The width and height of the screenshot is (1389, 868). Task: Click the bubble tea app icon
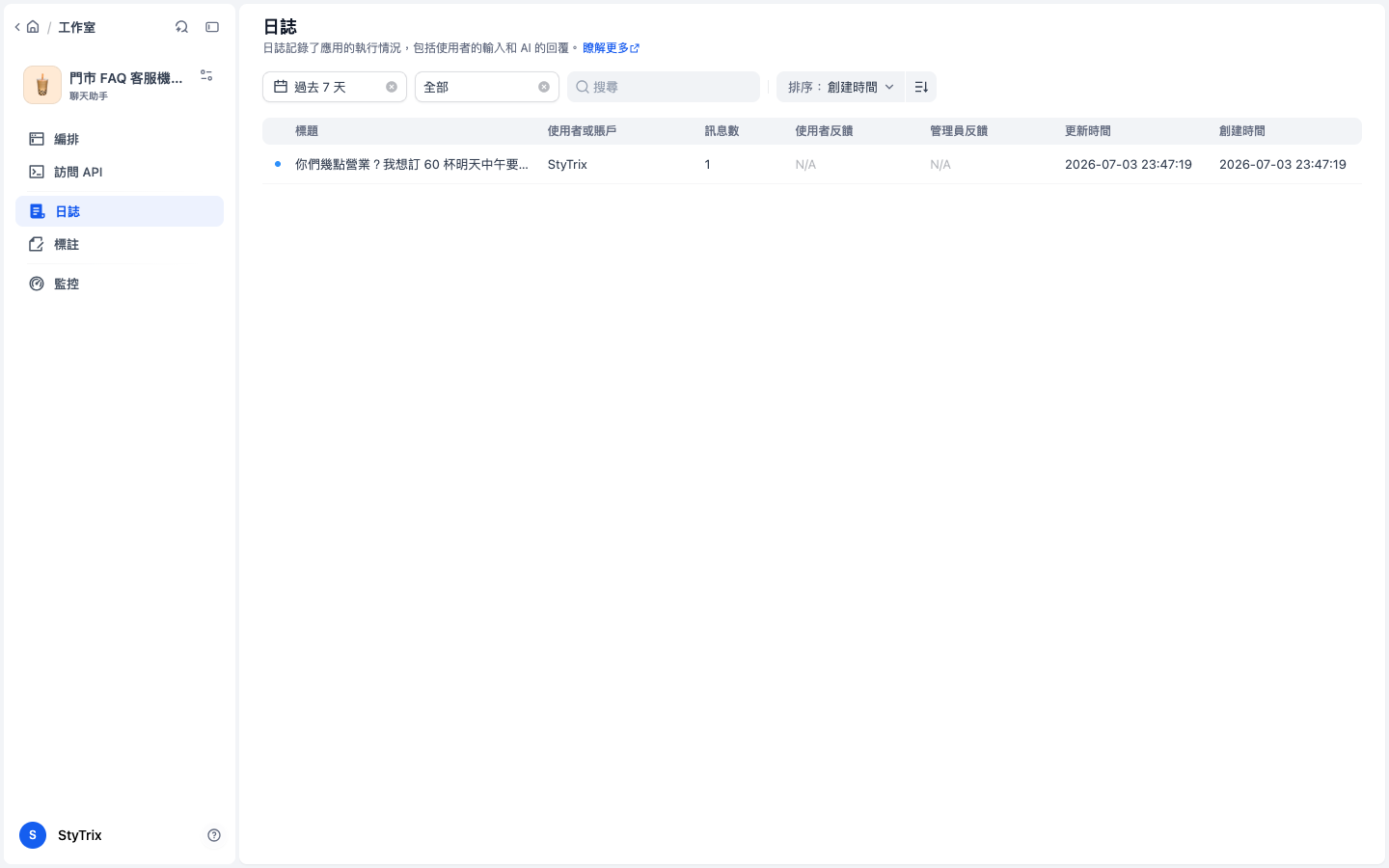point(42,85)
